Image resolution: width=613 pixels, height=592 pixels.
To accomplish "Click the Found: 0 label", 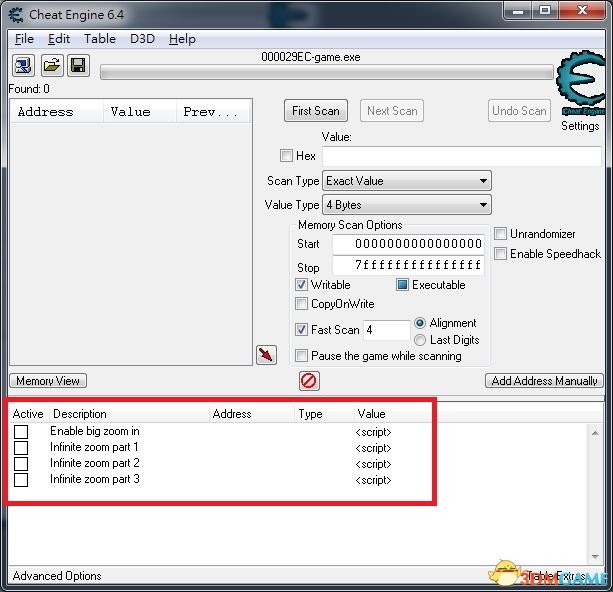I will 29,89.
